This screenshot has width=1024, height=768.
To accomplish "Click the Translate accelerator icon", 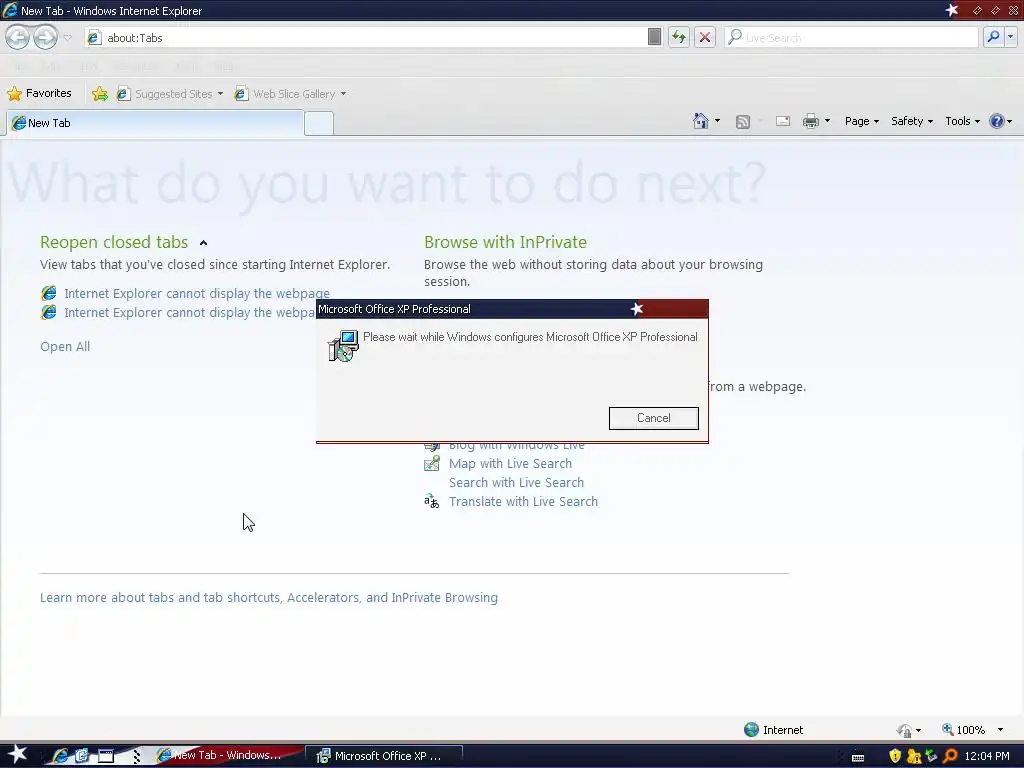I will [432, 502].
